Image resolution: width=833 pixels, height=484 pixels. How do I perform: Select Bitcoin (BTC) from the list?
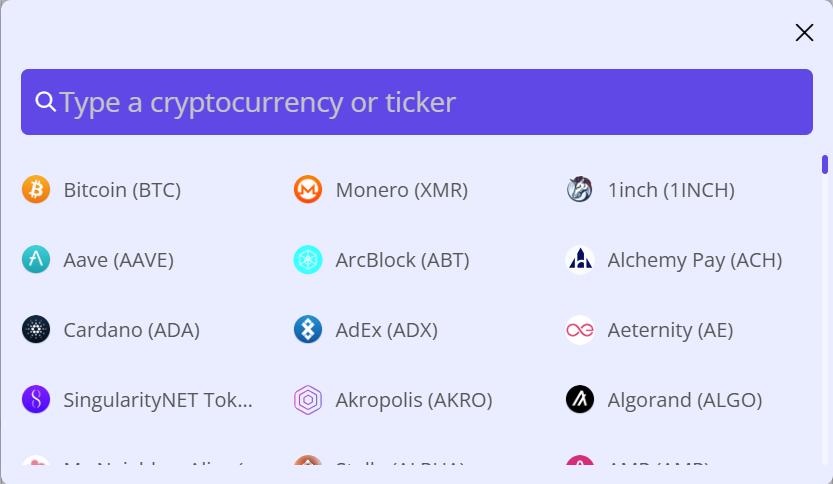point(122,190)
